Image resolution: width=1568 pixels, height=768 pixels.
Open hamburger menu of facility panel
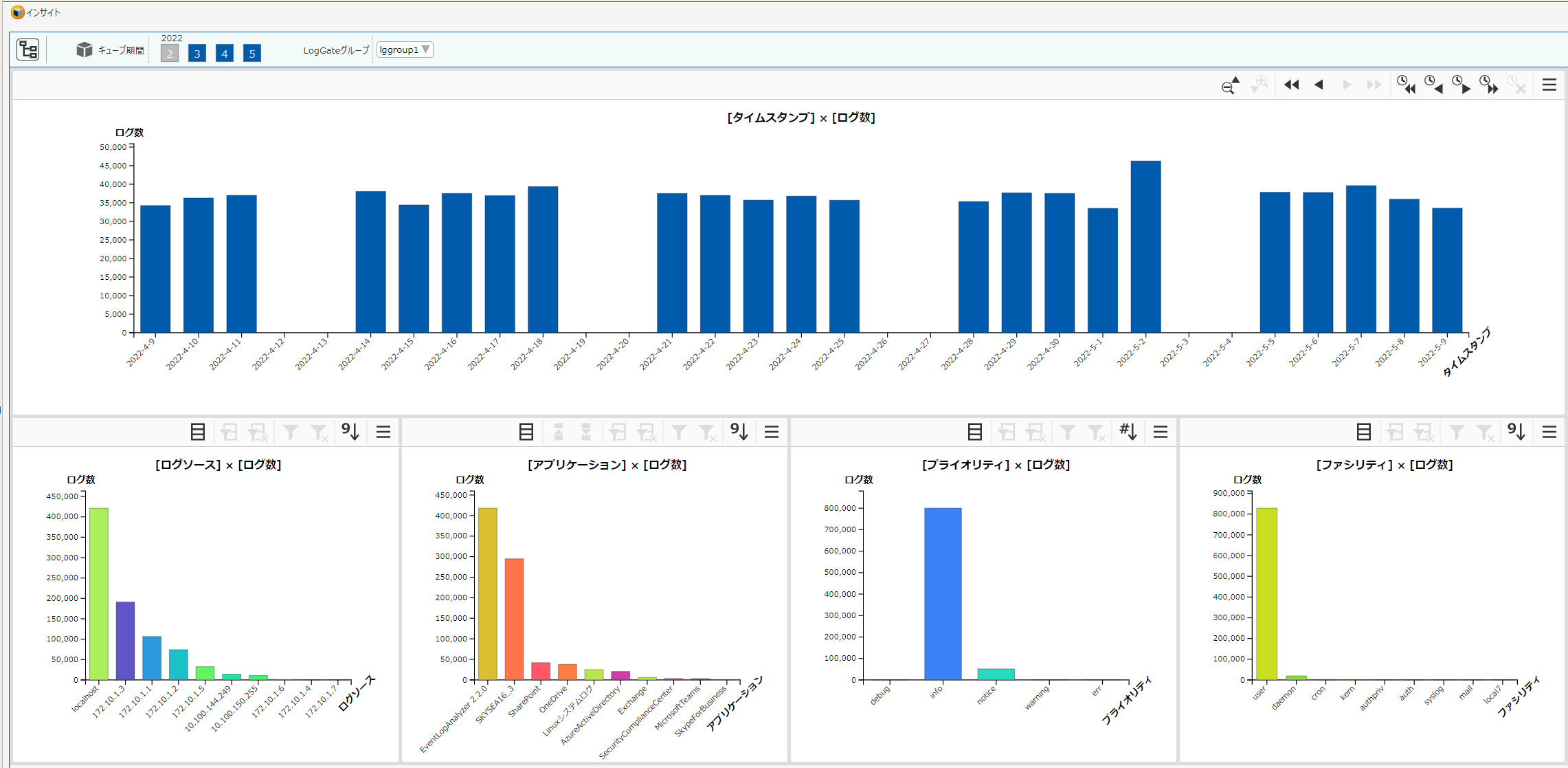point(1549,432)
